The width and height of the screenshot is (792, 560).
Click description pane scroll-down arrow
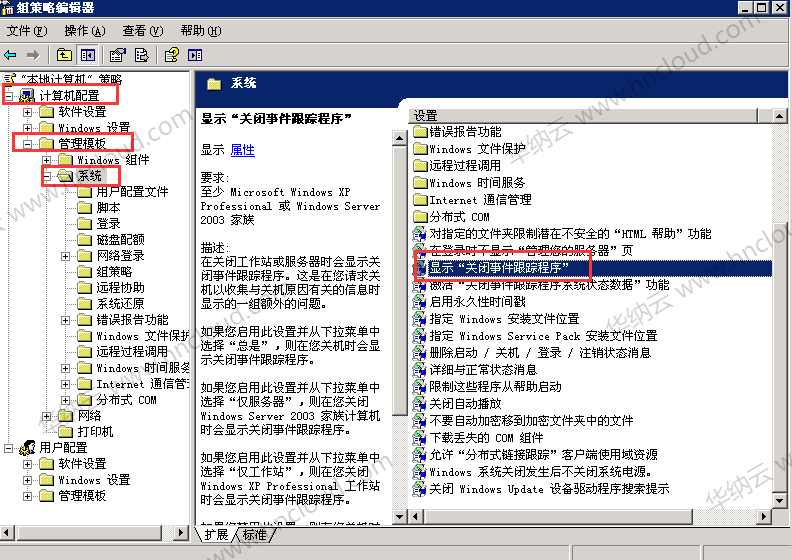pos(400,517)
